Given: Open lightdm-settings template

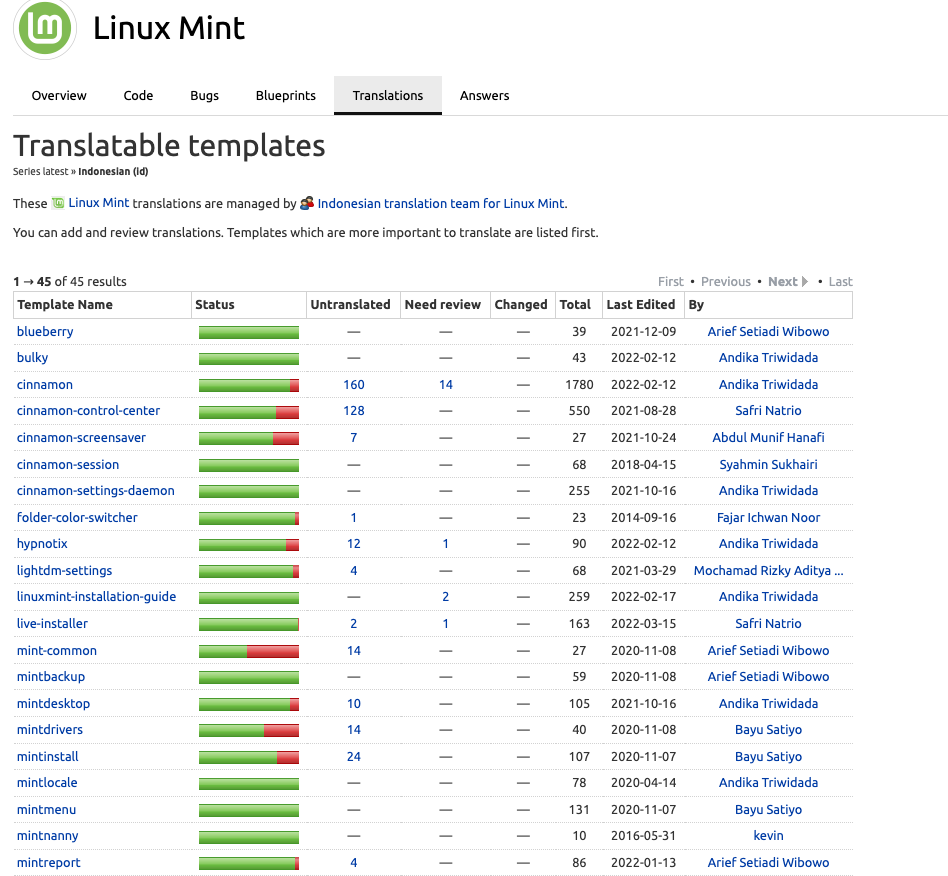Looking at the screenshot, I should pos(64,571).
